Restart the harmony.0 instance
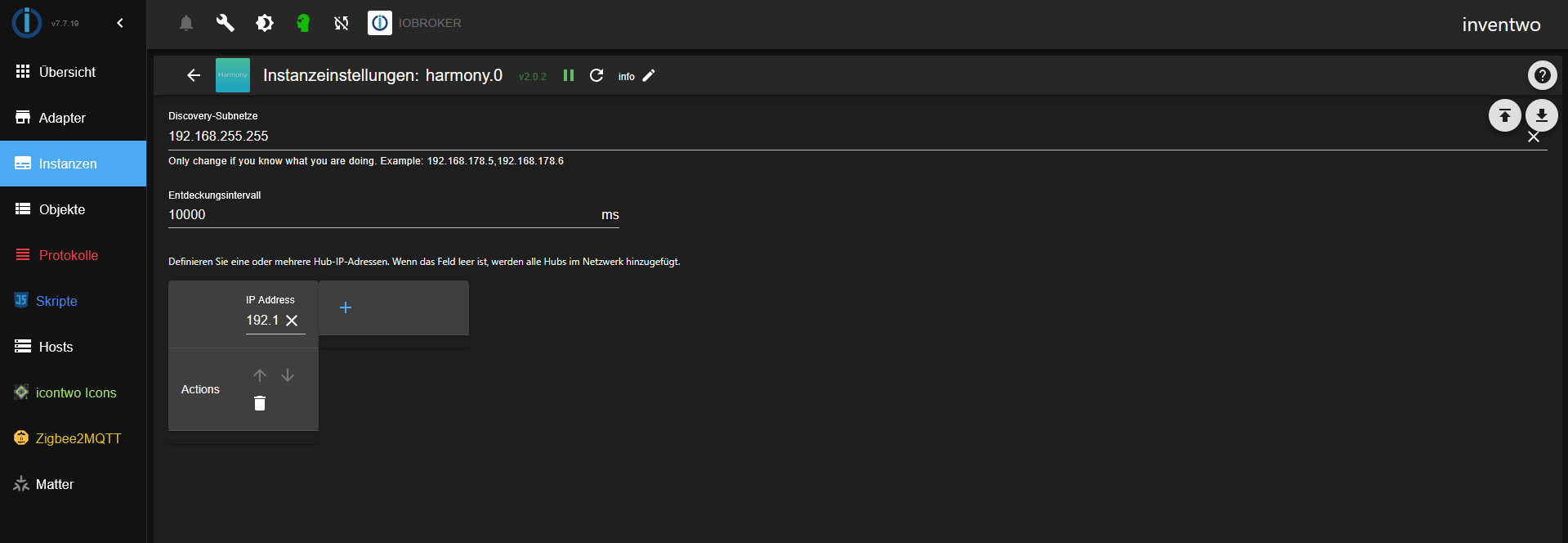 tap(596, 75)
